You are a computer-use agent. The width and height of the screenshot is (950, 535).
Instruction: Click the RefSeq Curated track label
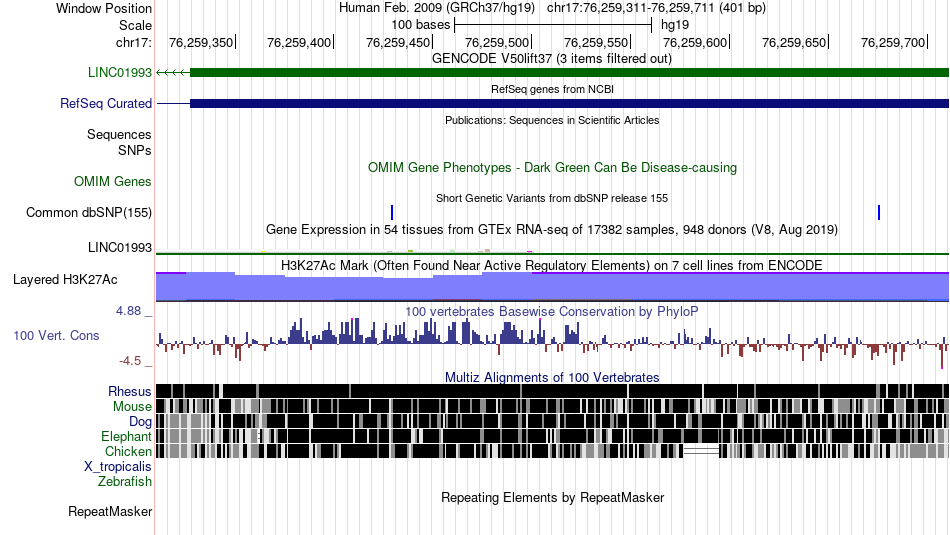point(106,104)
